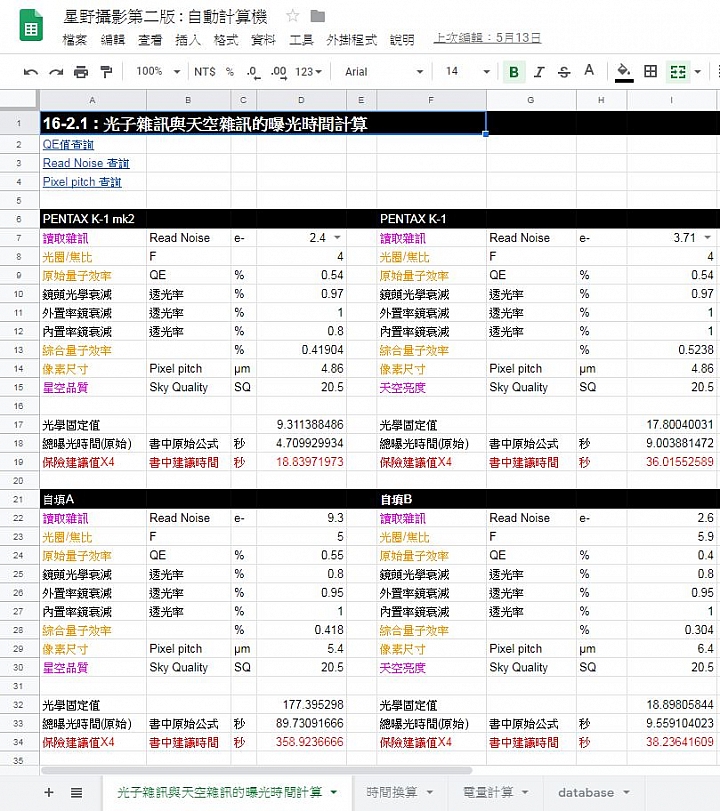Open the font size 14 dropdown
720x811 pixels.
pos(468,71)
